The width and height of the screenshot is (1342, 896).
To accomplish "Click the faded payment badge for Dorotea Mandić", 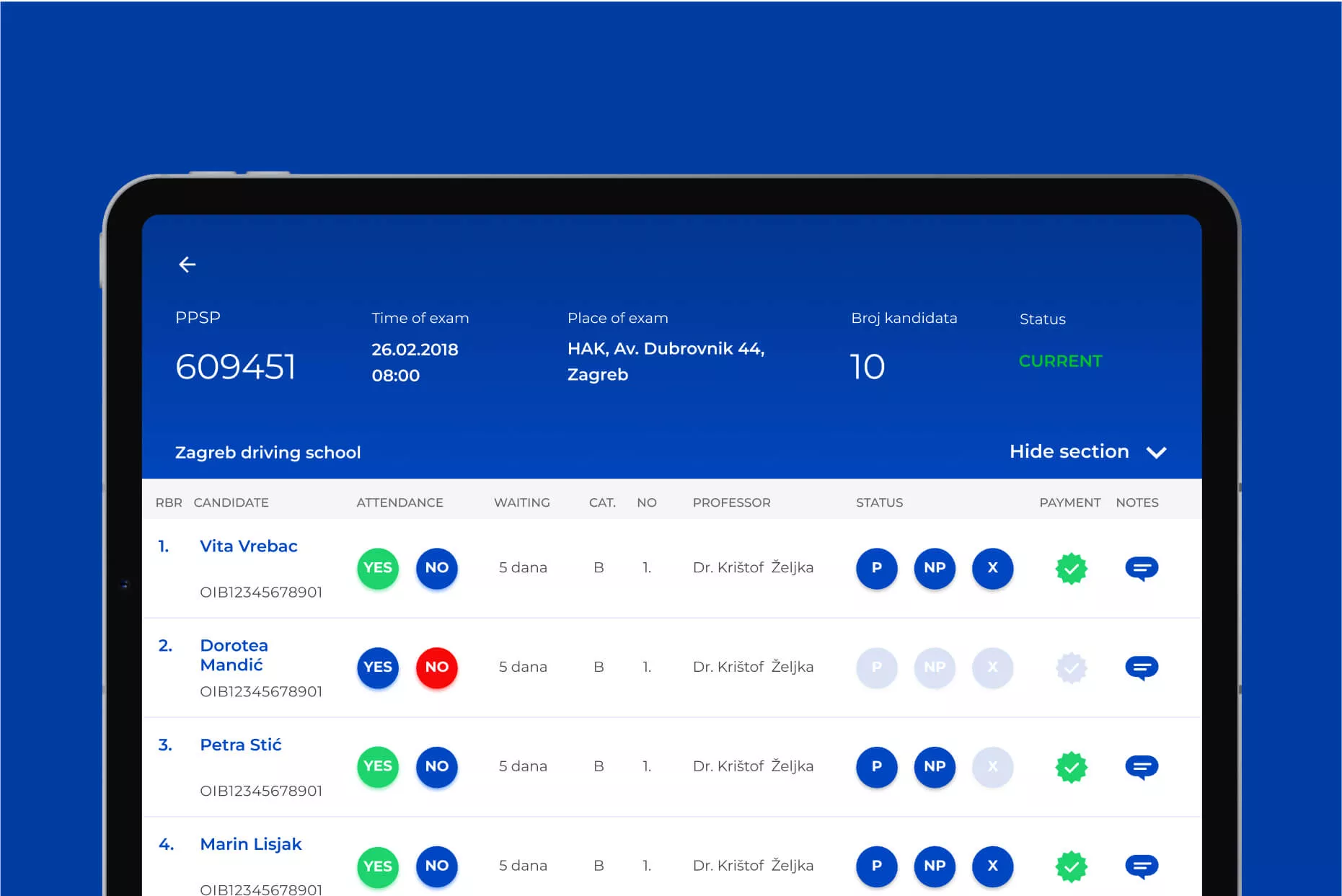I will click(1071, 667).
